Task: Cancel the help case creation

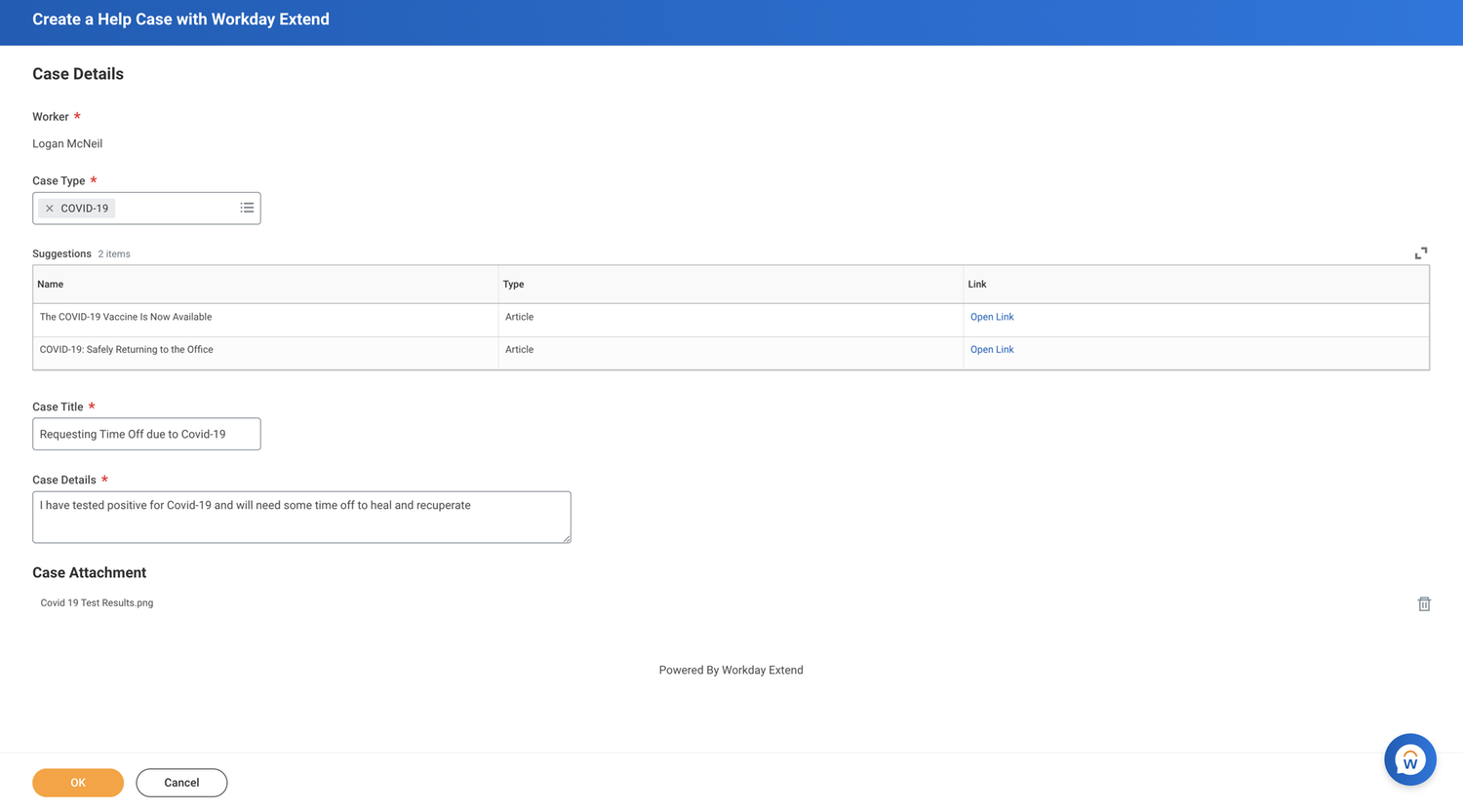Action: (181, 782)
